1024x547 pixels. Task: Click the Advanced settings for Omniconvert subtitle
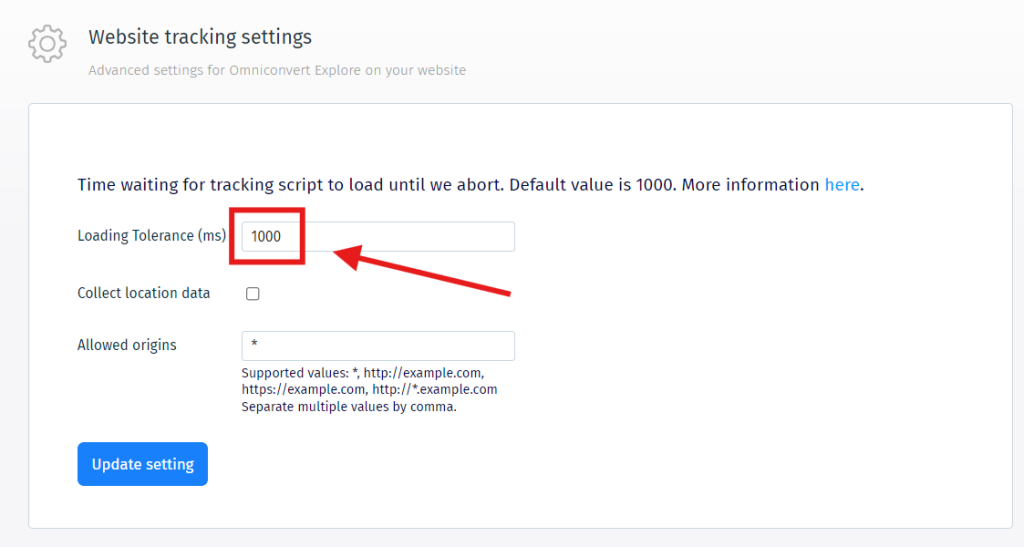click(277, 71)
